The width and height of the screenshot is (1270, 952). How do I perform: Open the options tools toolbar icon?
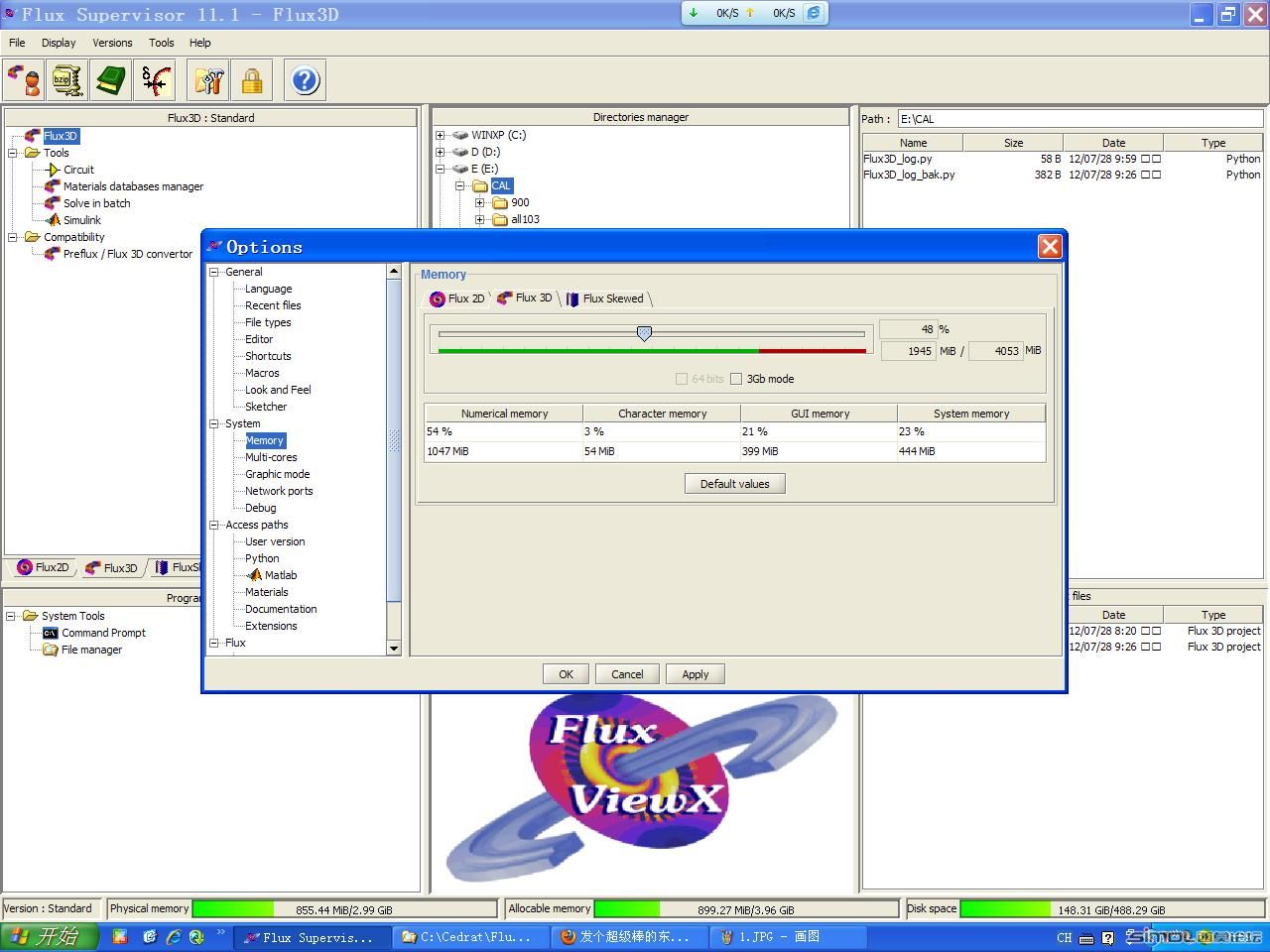[x=208, y=80]
